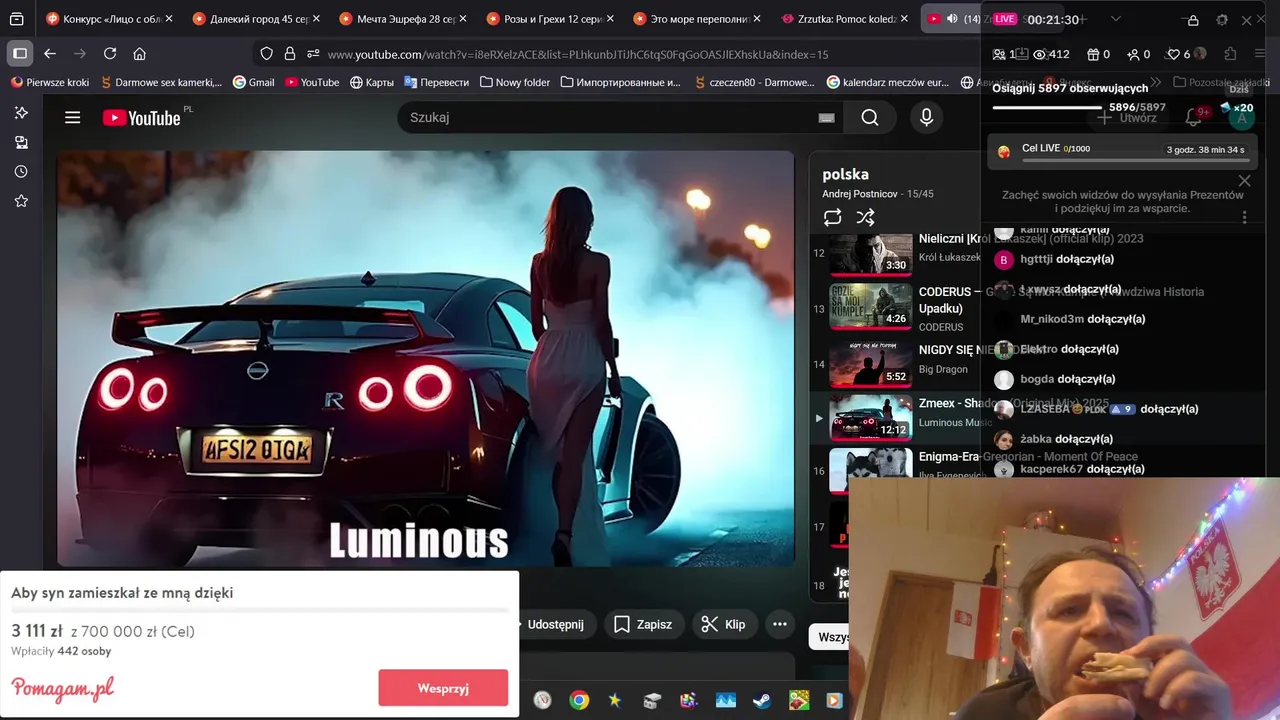Click the Wesprzyj donate button
This screenshot has width=1280, height=720.
443,688
